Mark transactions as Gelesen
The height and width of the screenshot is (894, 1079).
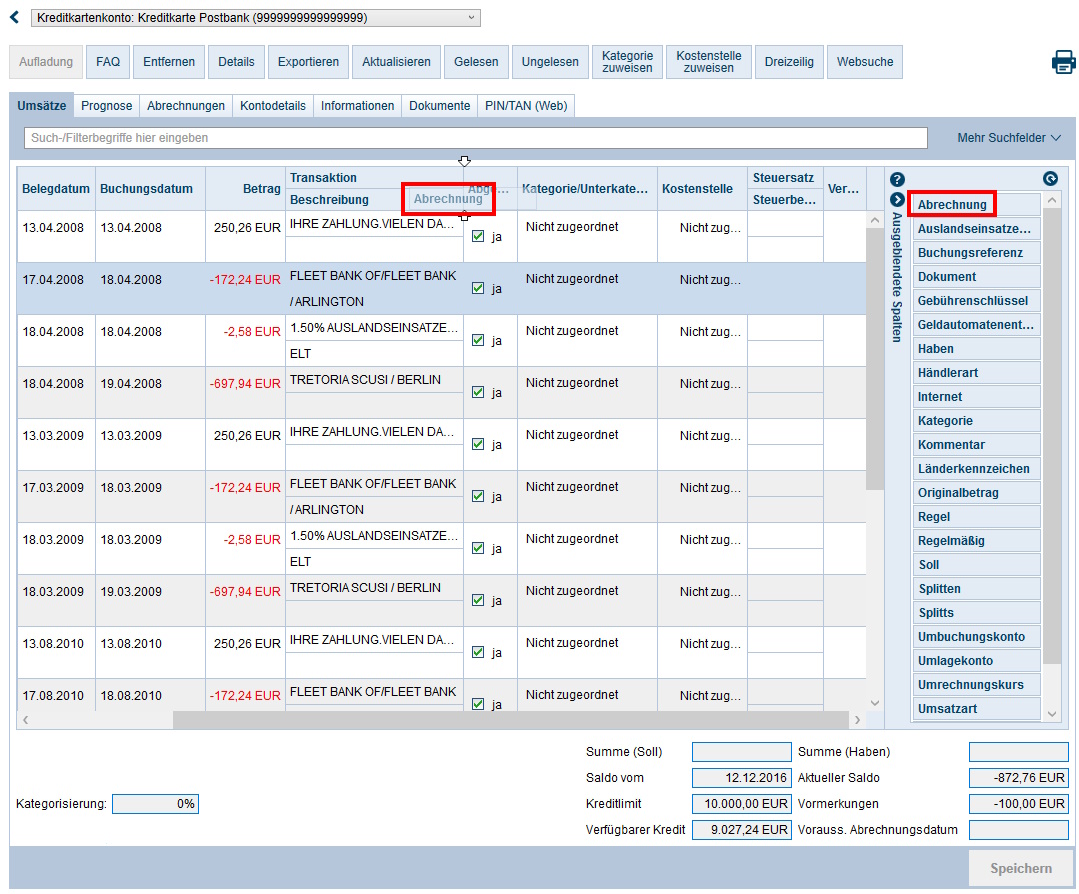coord(476,62)
